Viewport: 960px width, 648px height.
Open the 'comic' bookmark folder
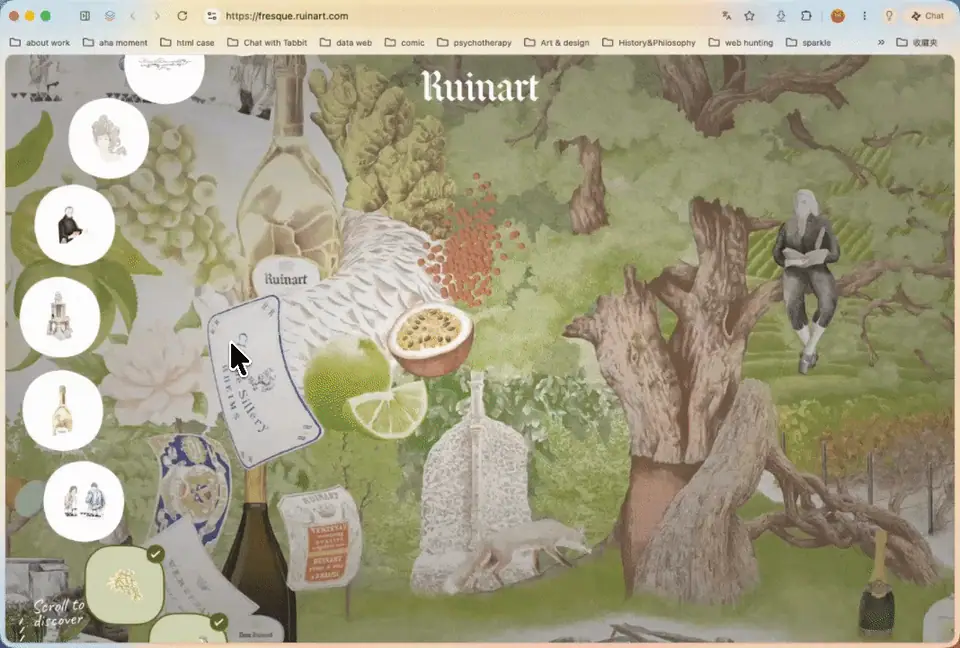(405, 42)
